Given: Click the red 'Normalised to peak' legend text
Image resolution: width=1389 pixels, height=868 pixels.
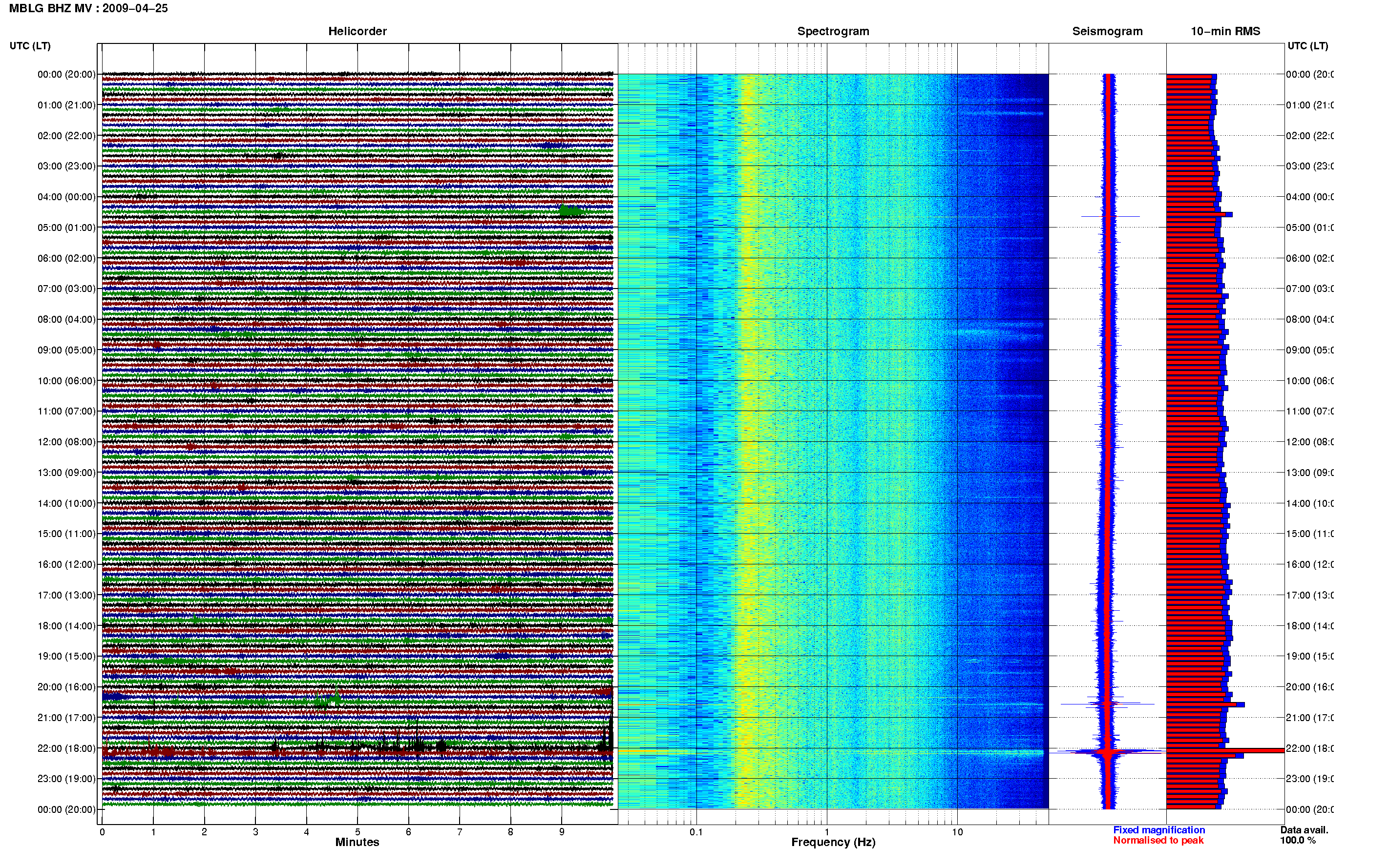Looking at the screenshot, I should (1158, 841).
